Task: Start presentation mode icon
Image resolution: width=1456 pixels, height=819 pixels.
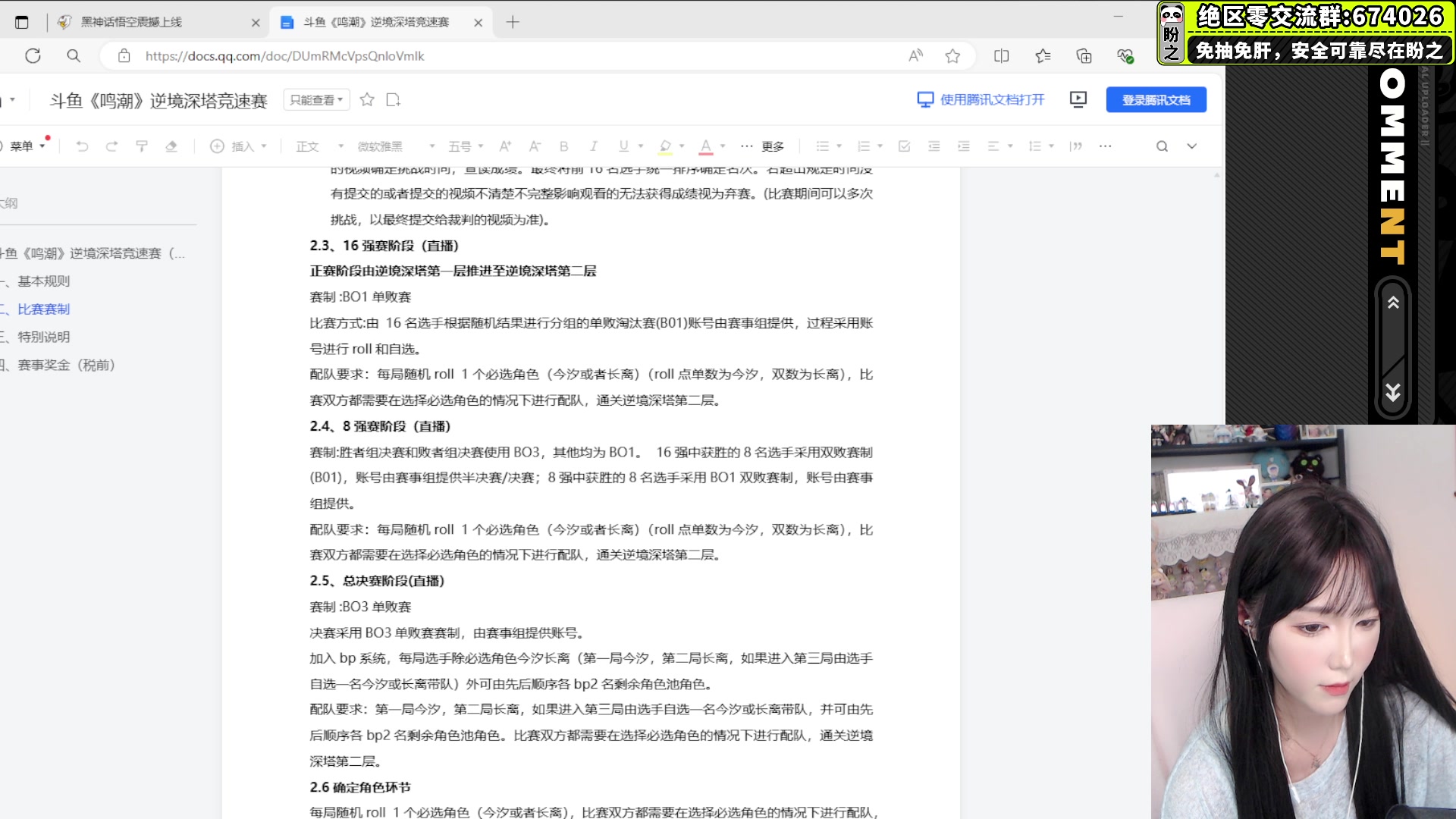Action: (x=1078, y=99)
